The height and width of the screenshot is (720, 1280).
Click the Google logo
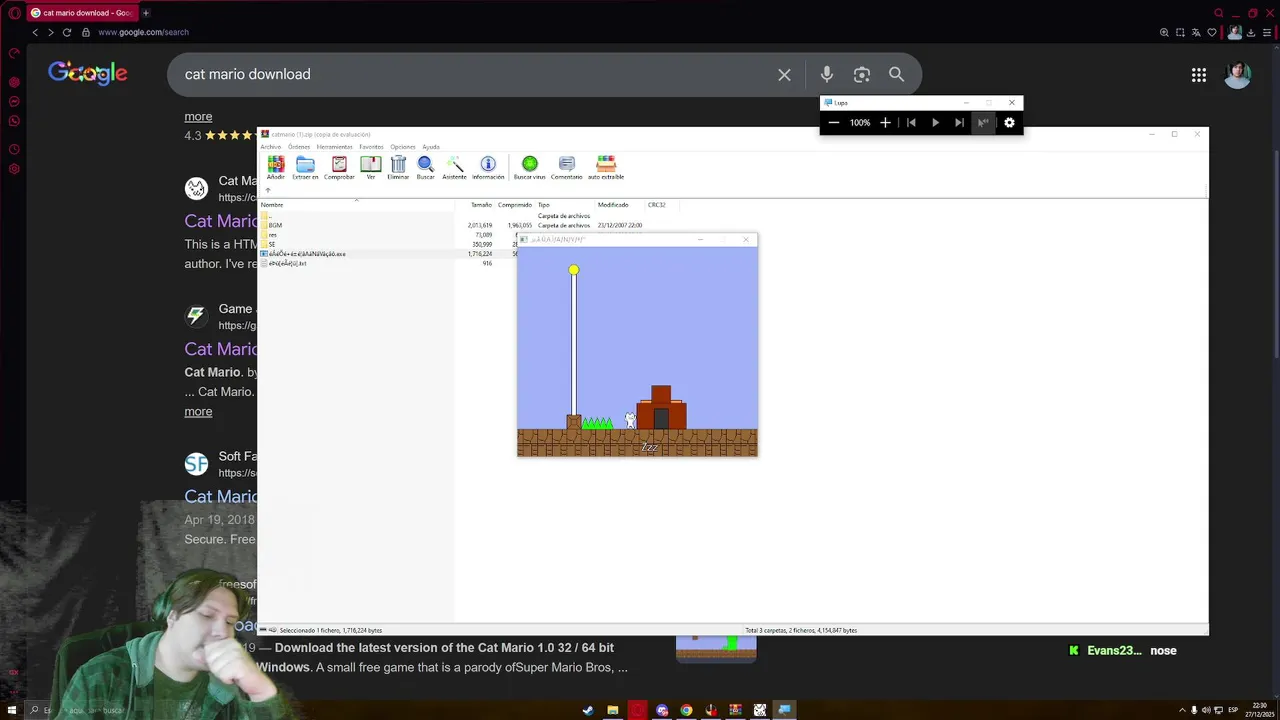[x=88, y=74]
